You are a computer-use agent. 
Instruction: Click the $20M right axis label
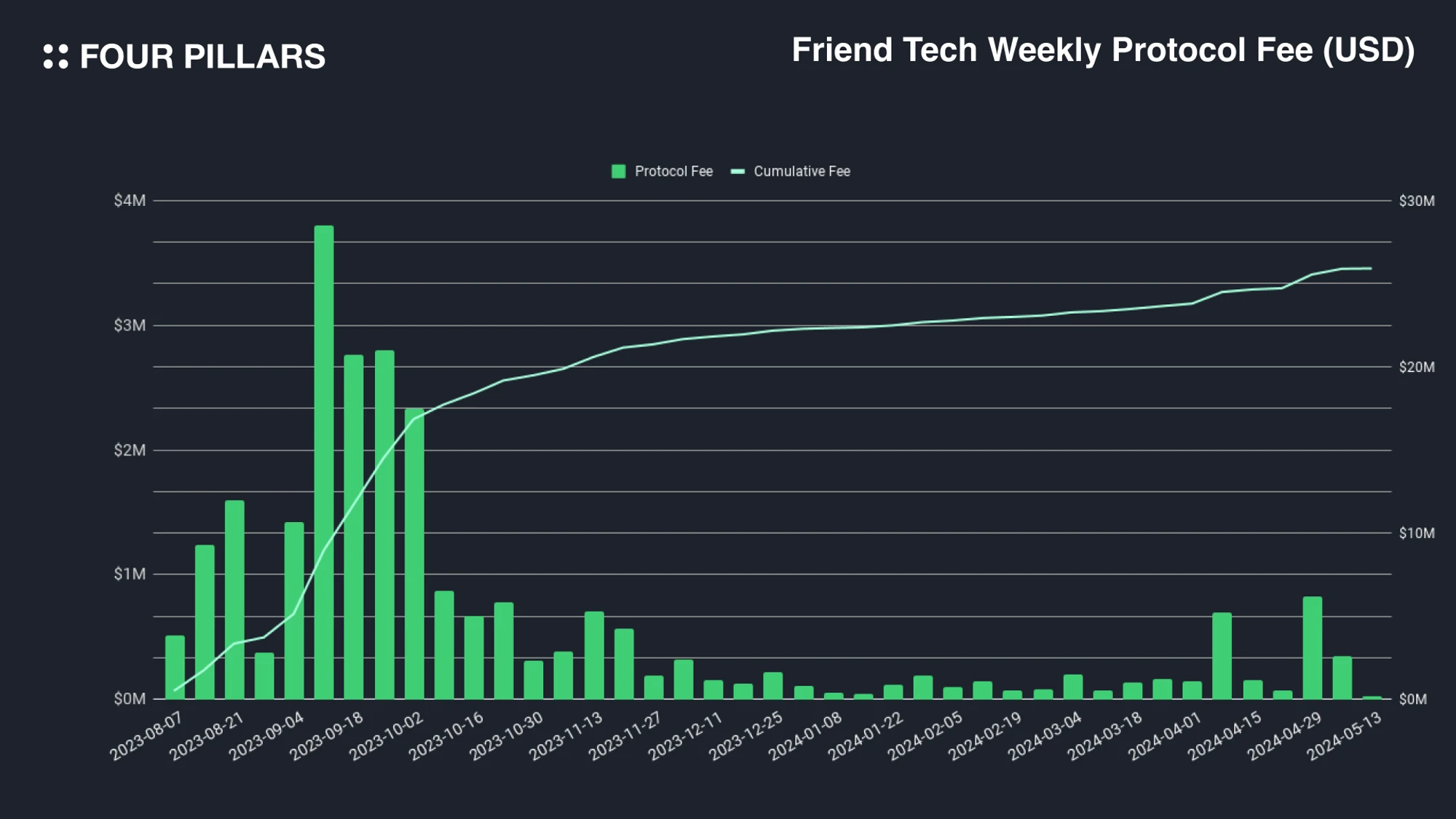click(1416, 367)
